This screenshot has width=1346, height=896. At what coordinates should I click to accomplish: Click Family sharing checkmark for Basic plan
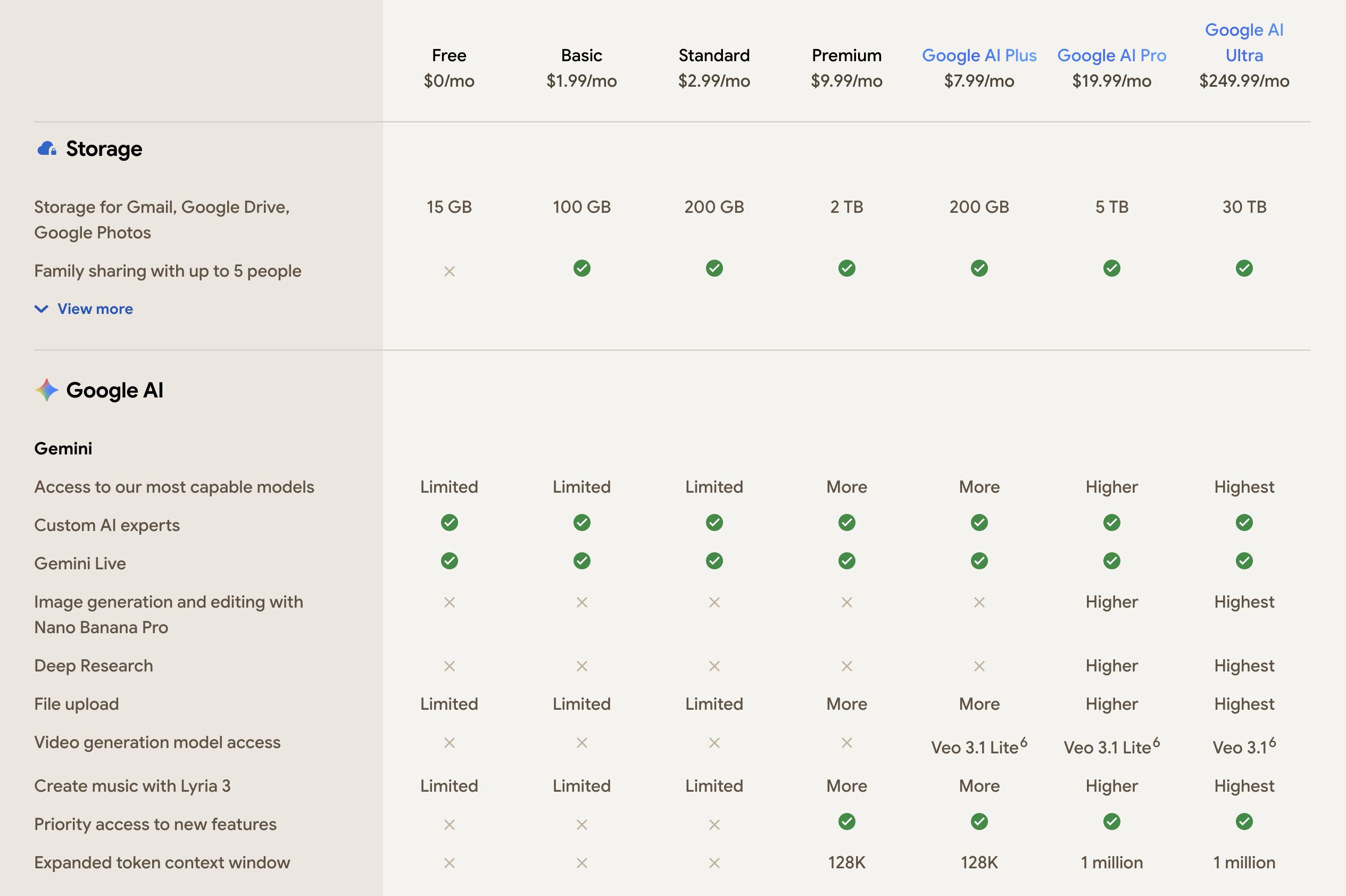click(x=581, y=268)
